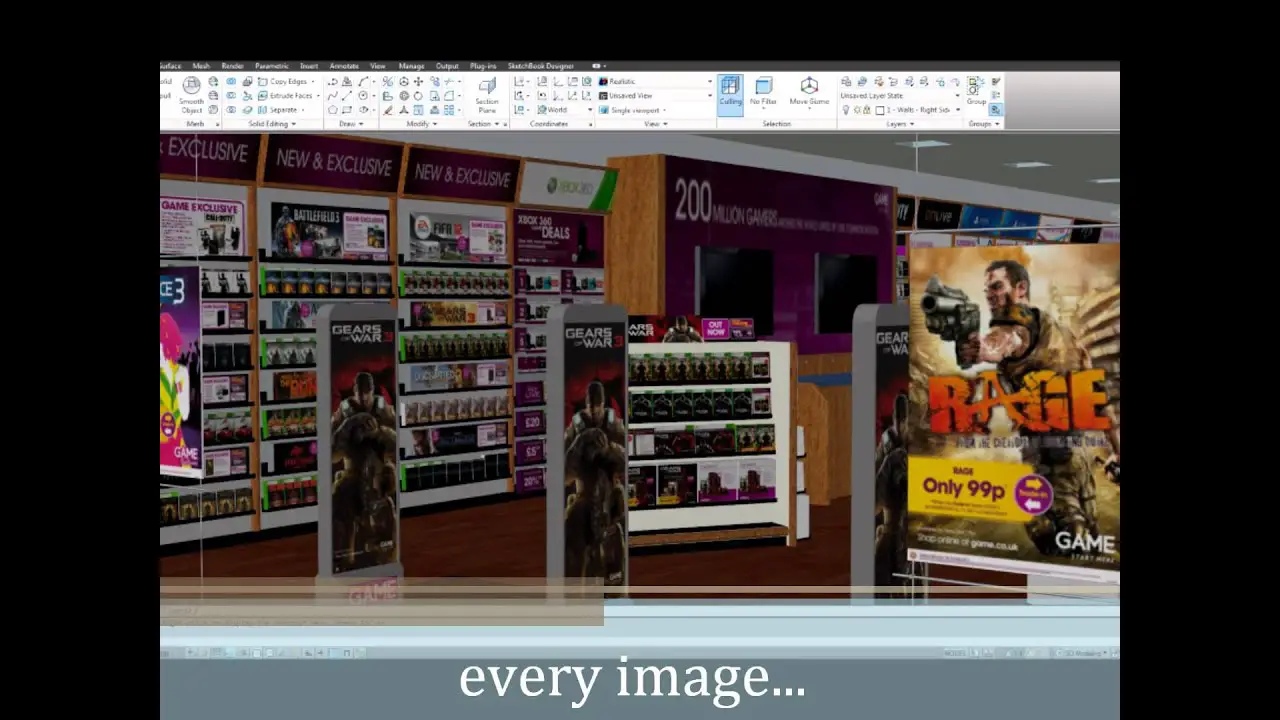Image resolution: width=1280 pixels, height=720 pixels.
Task: Click the ribbon minimize toggle after tabs
Action: 598,66
